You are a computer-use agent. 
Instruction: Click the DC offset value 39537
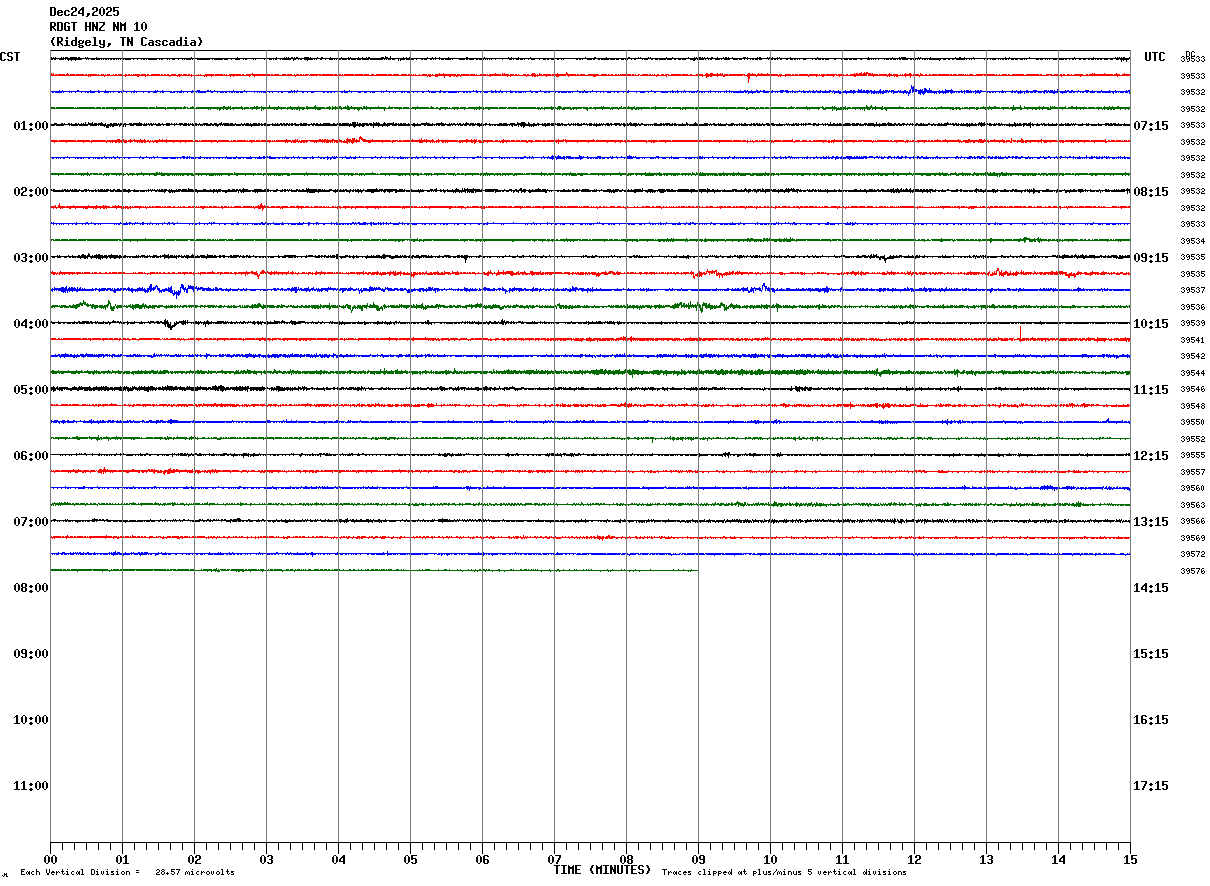pos(1193,290)
